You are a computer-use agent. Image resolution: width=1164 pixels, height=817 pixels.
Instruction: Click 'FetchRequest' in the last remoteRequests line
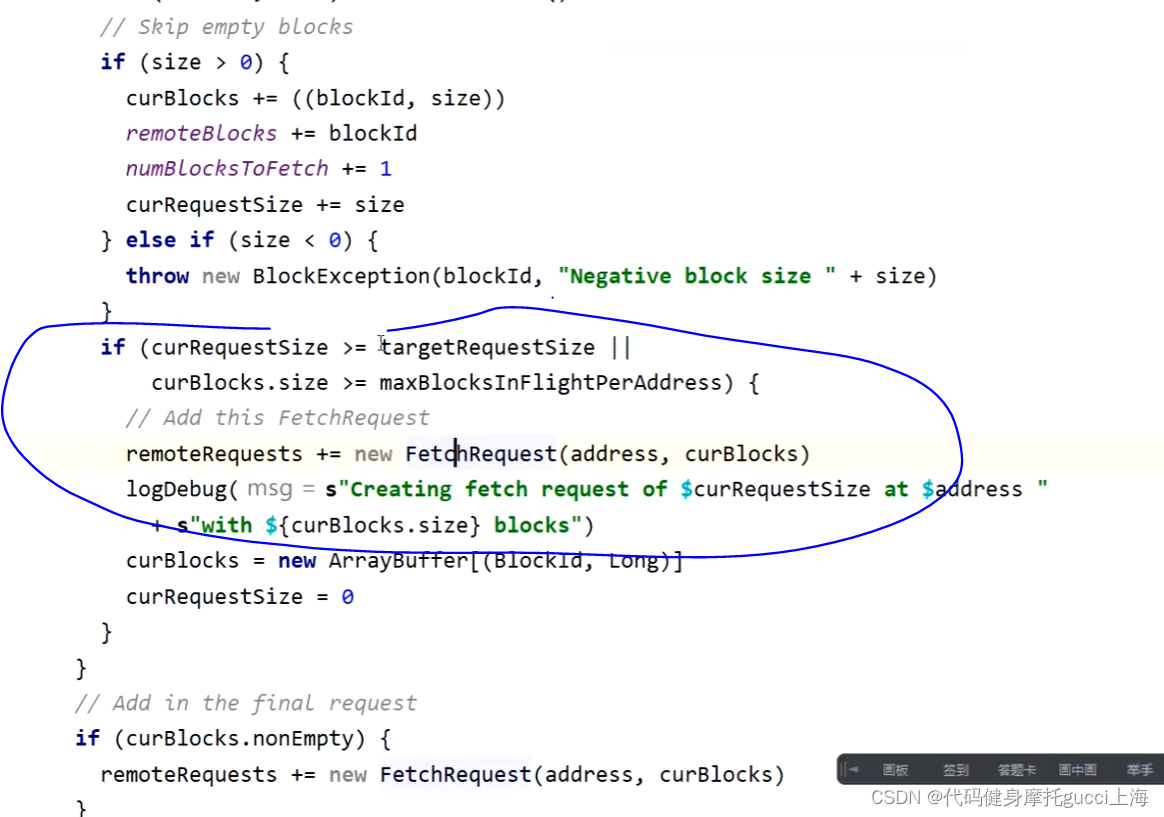click(x=455, y=774)
